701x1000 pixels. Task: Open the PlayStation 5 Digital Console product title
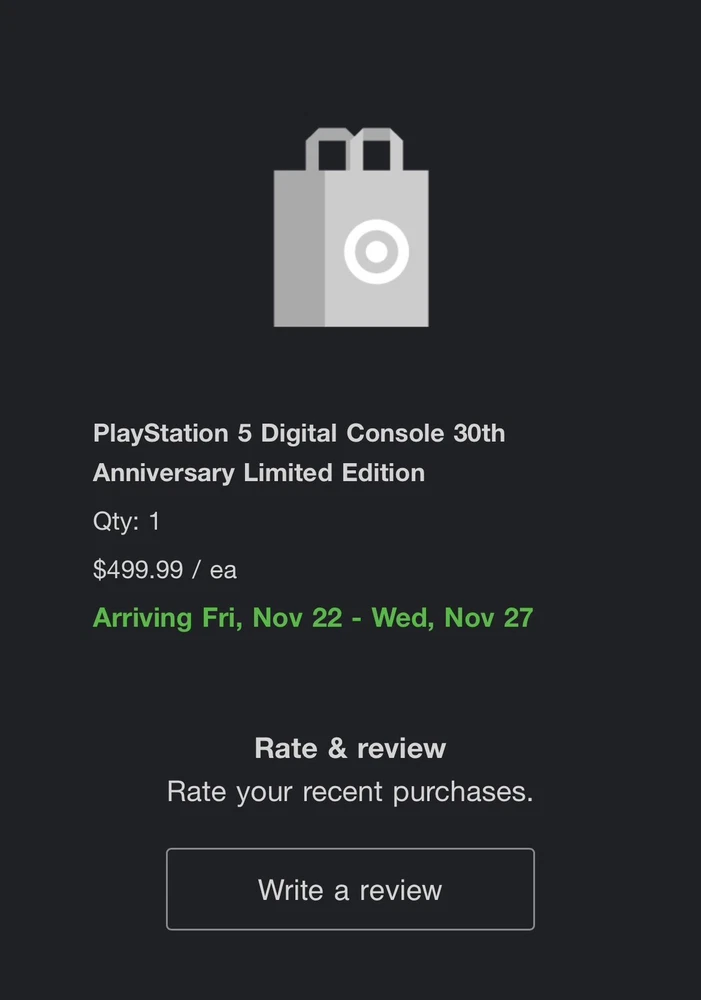click(x=299, y=434)
